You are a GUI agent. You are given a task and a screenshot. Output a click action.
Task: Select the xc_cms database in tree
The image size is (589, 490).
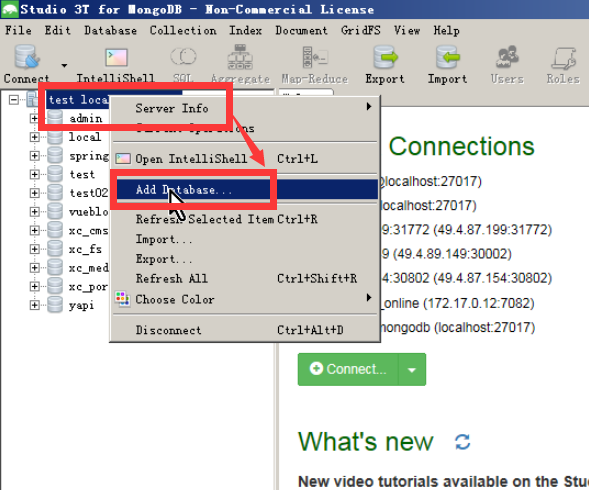[89, 230]
